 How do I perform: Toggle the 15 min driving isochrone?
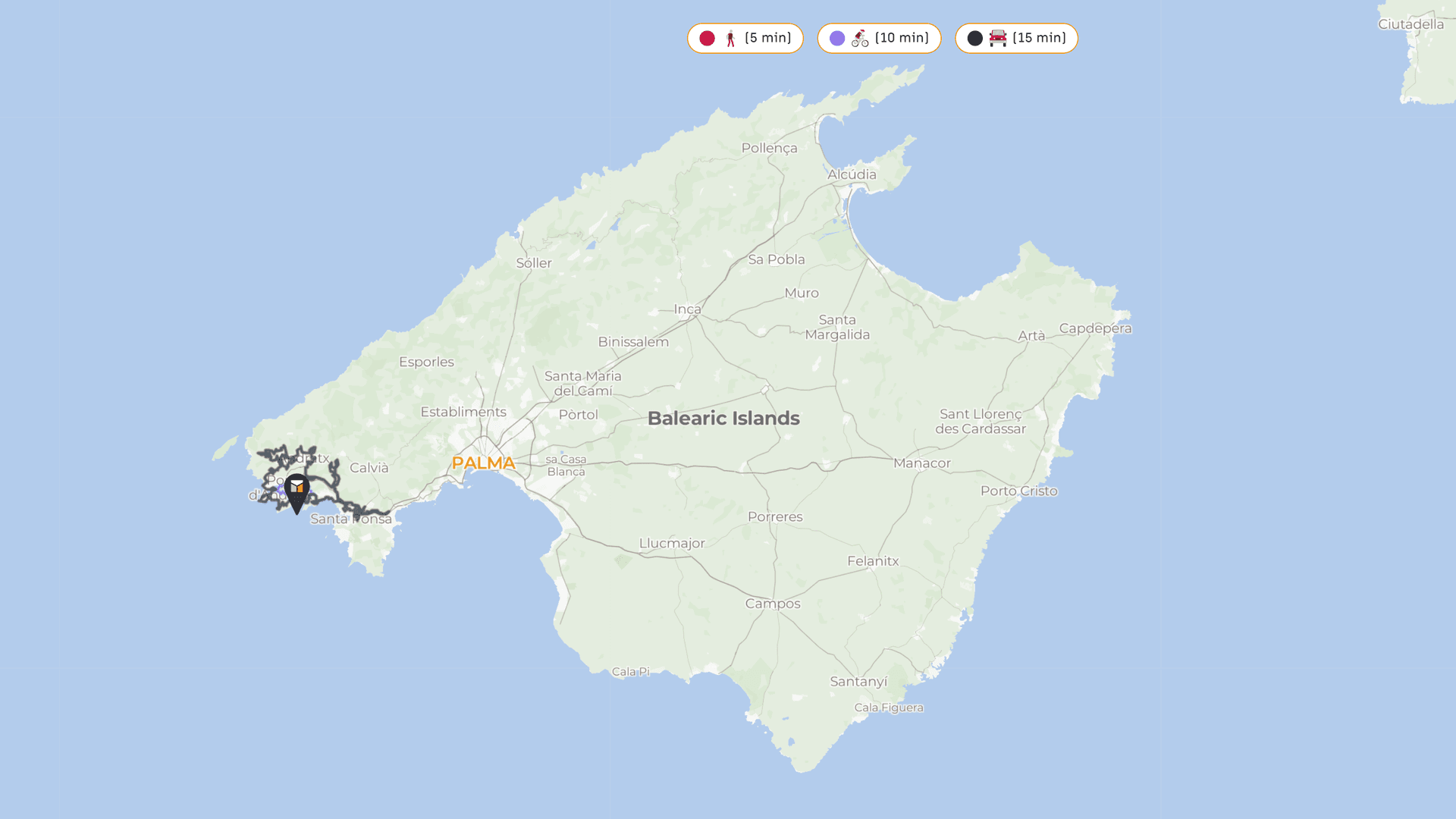1016,38
